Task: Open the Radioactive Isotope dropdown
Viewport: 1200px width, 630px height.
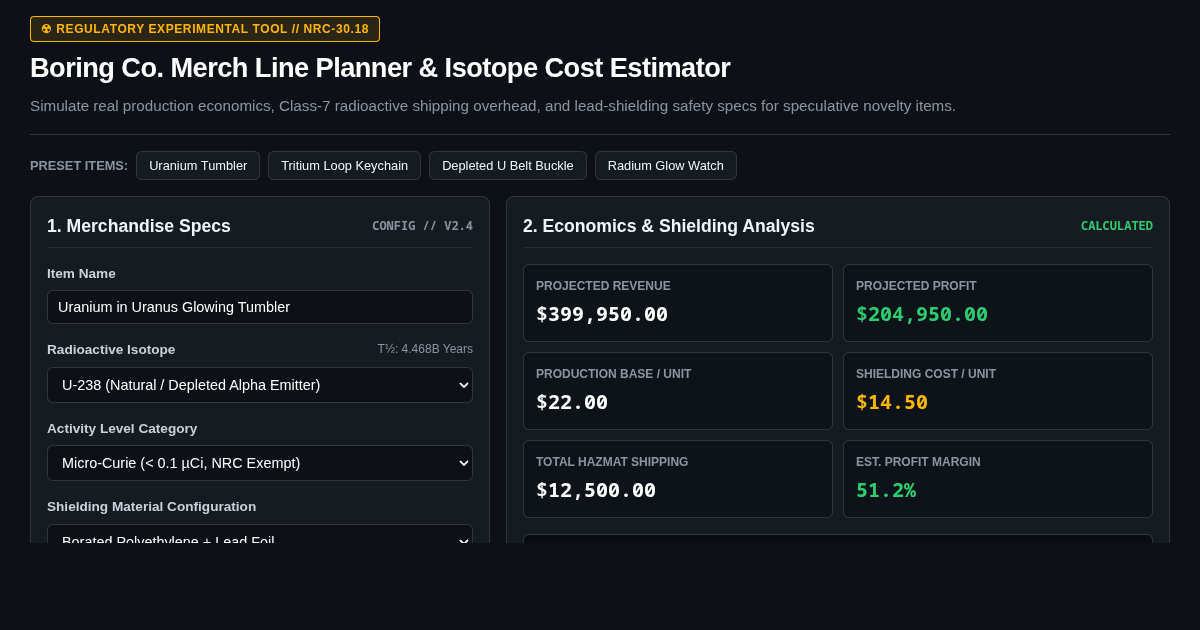Action: coord(260,385)
